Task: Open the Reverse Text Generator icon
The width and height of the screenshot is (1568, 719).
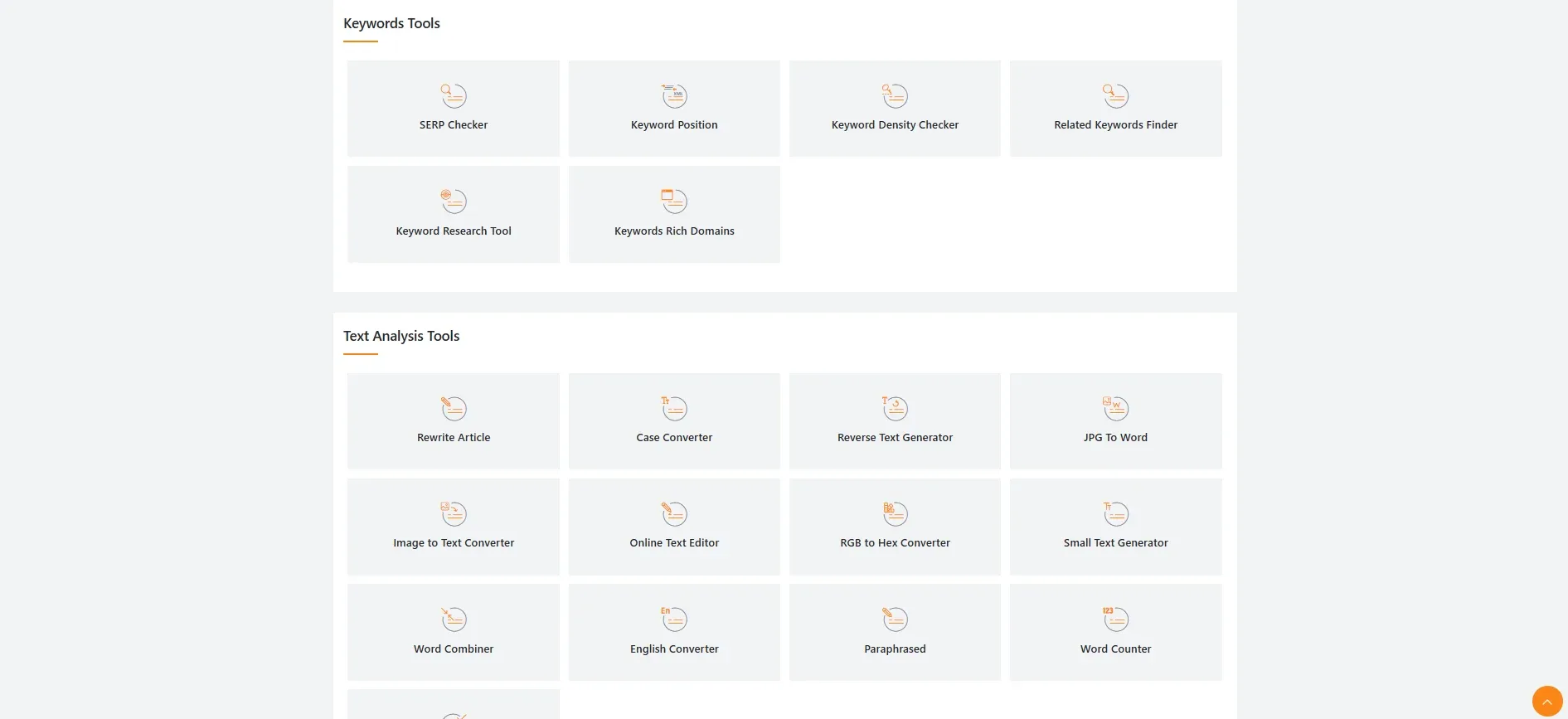Action: [x=895, y=408]
